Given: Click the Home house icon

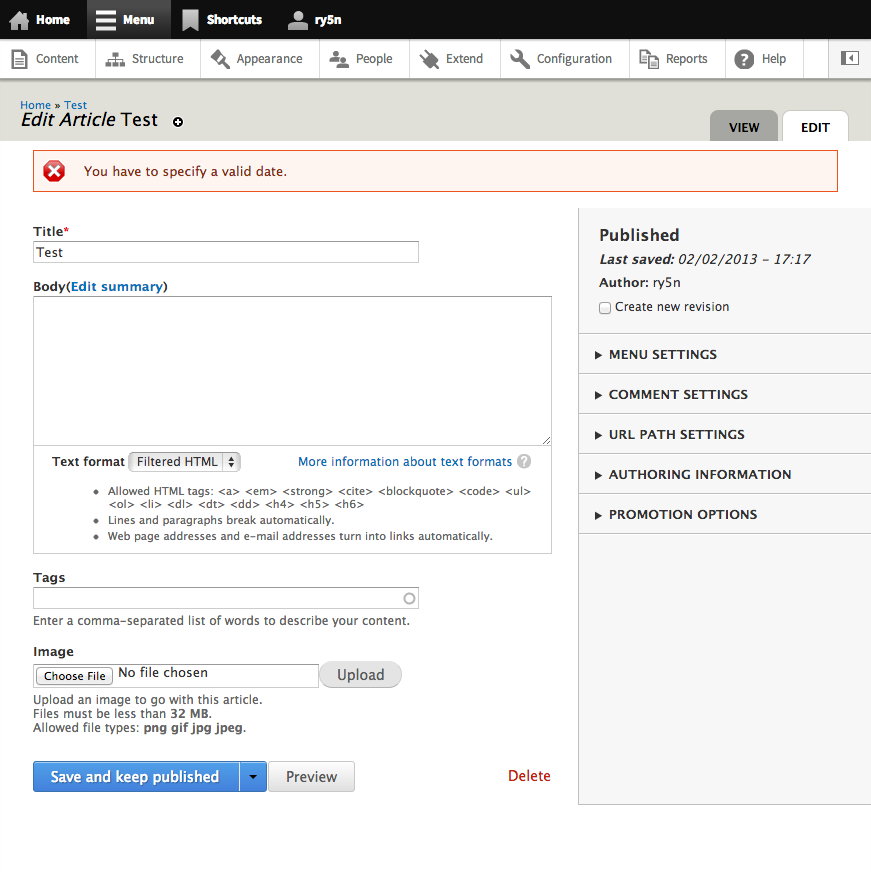Looking at the screenshot, I should coord(19,19).
